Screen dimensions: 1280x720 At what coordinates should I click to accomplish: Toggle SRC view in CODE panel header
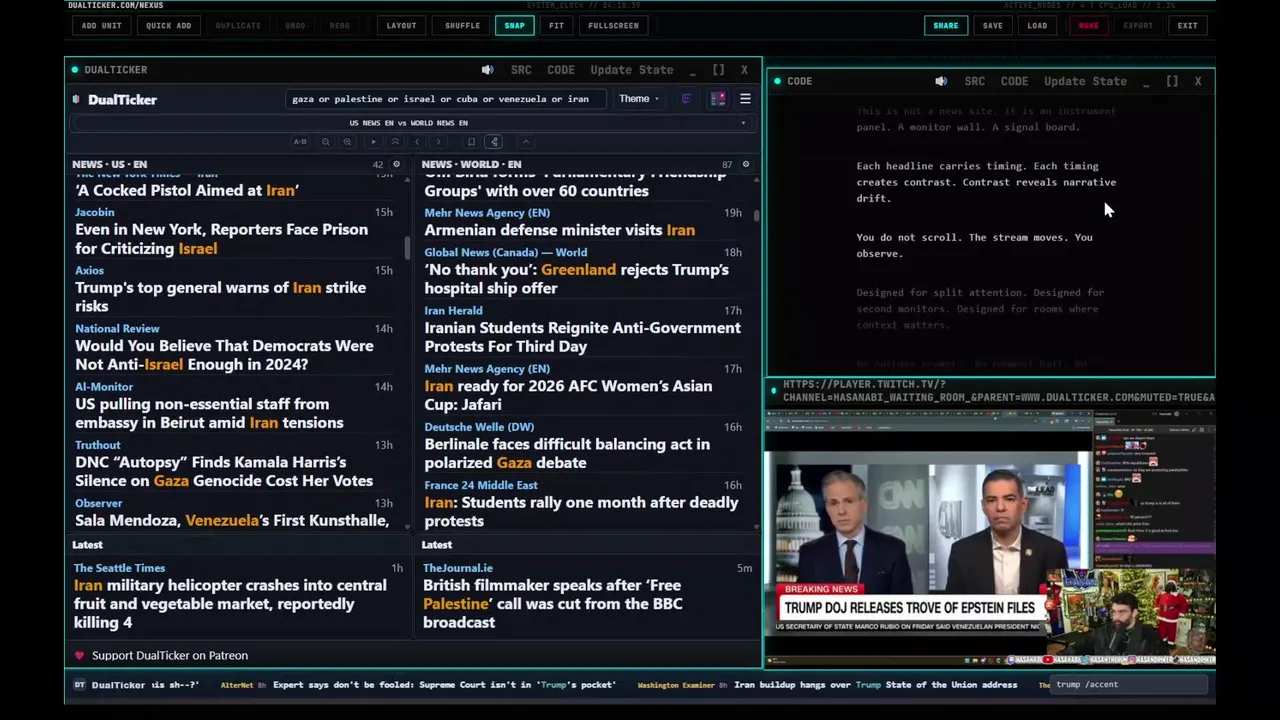(x=975, y=81)
